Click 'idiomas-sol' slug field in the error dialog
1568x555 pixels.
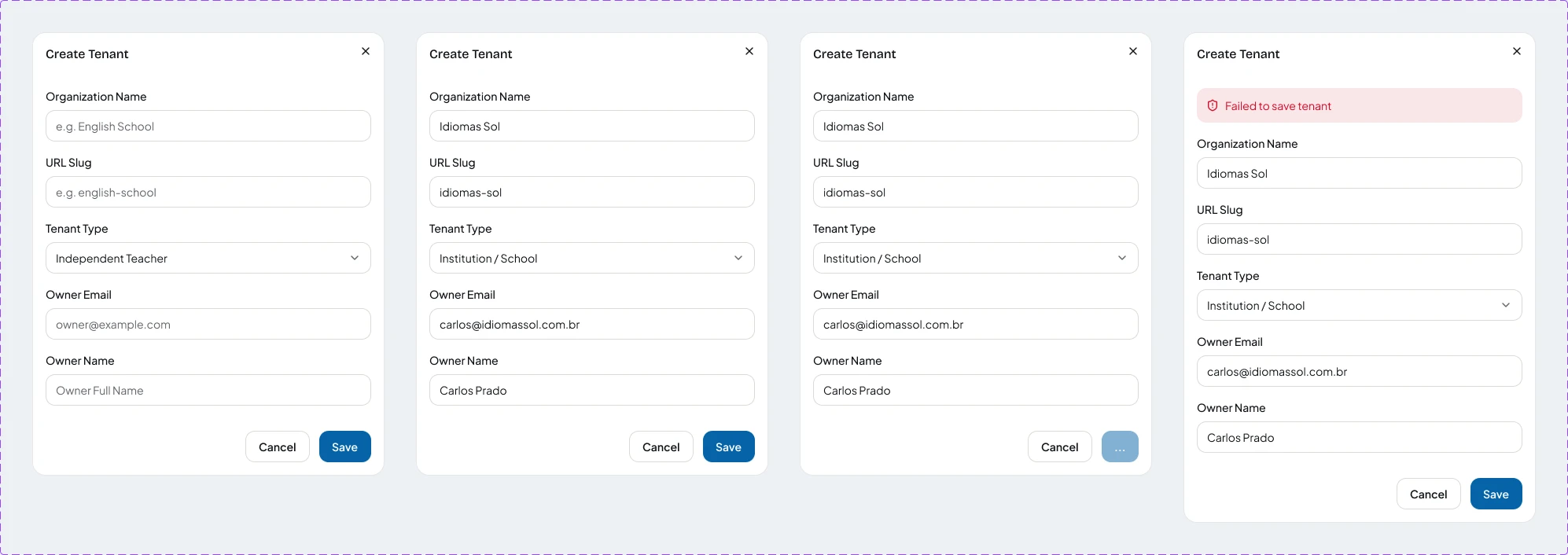coord(1360,239)
